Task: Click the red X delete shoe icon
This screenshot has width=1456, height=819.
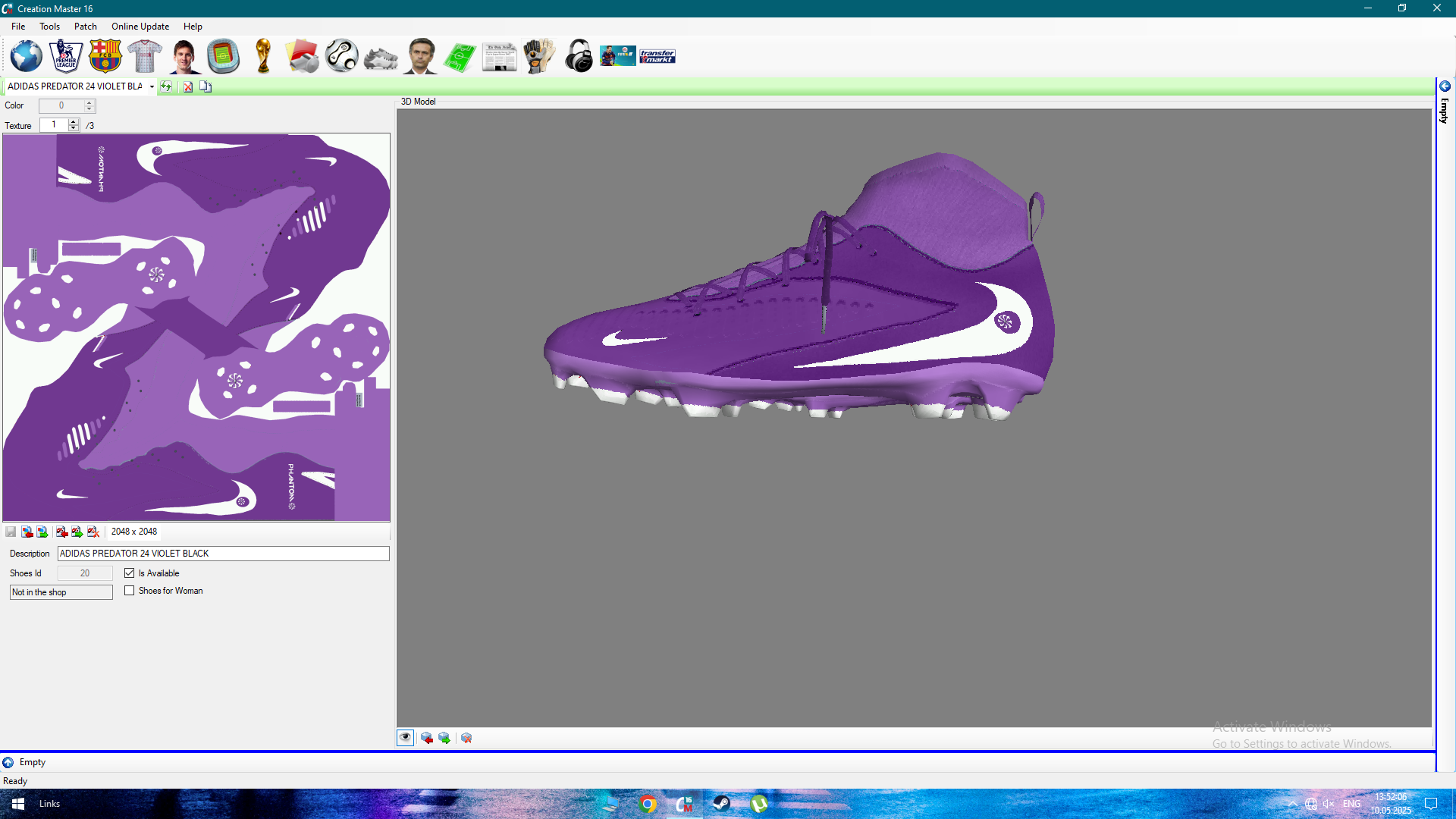Action: point(188,86)
